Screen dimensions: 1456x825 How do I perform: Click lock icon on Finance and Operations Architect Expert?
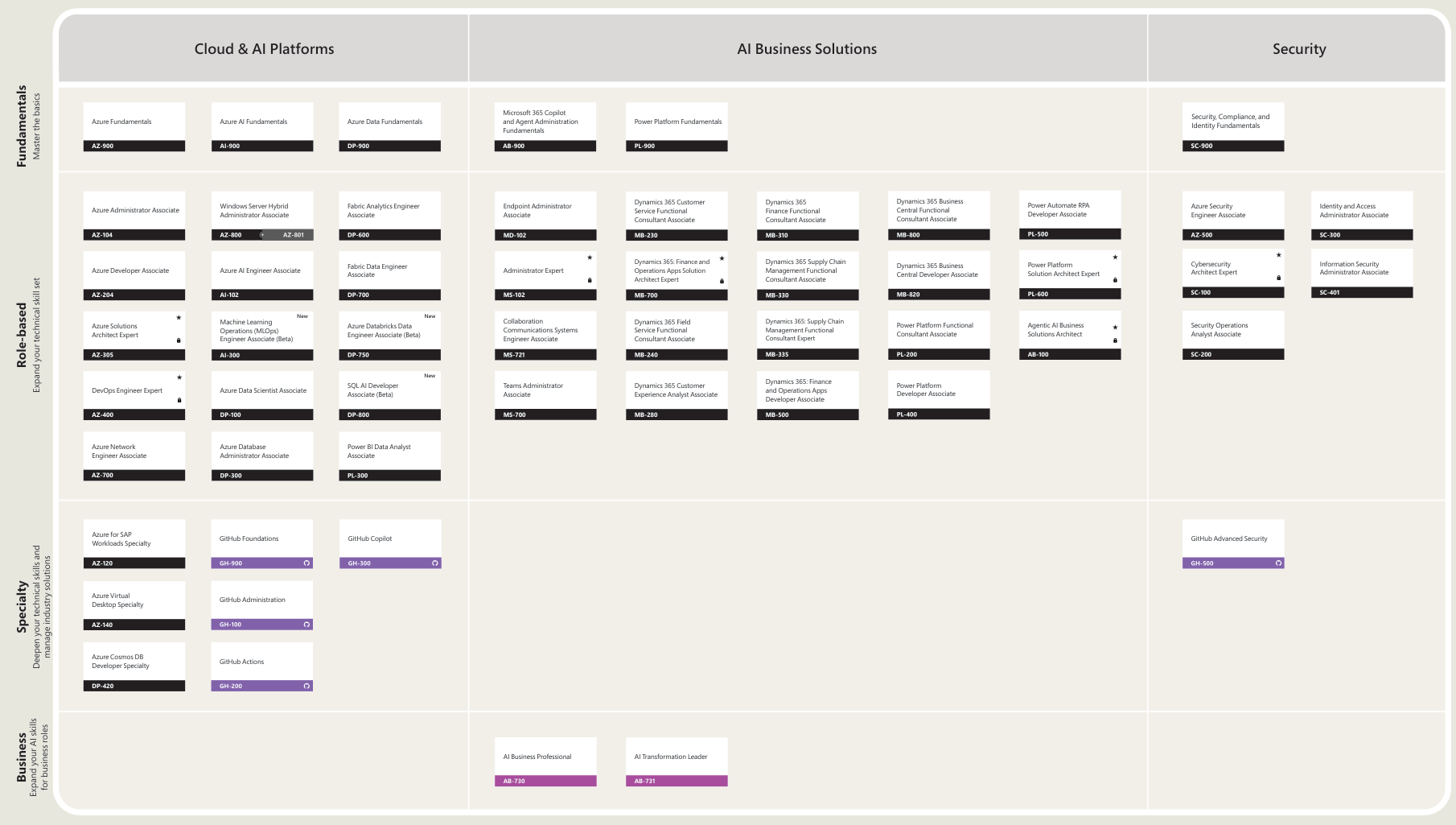[722, 281]
